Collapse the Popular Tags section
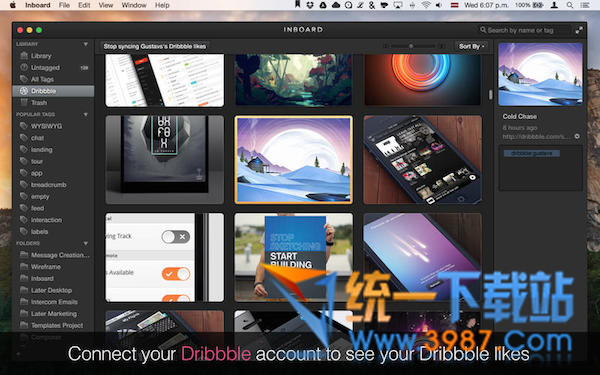The width and height of the screenshot is (600, 375). 86,114
